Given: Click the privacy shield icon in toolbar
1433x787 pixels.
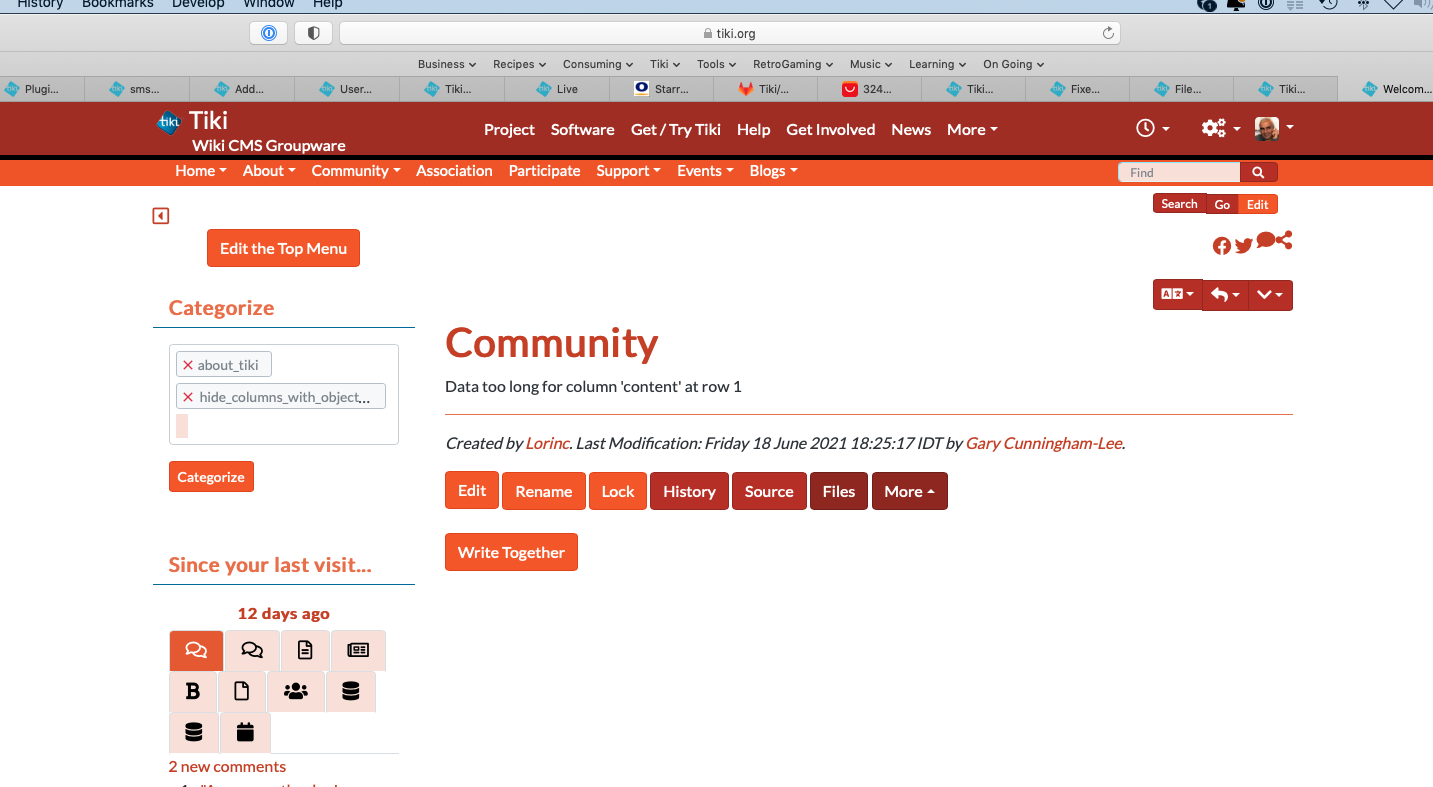Looking at the screenshot, I should (x=313, y=33).
